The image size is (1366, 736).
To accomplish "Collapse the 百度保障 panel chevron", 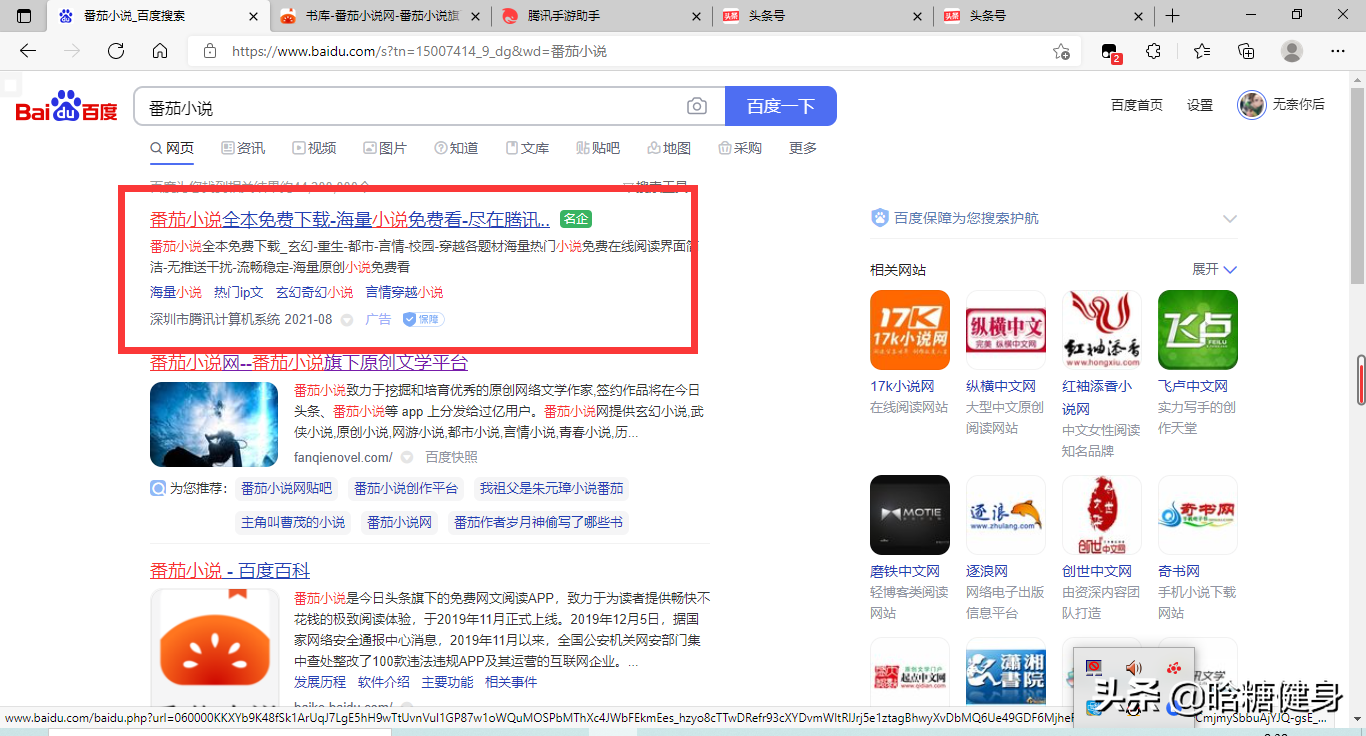I will 1230,219.
